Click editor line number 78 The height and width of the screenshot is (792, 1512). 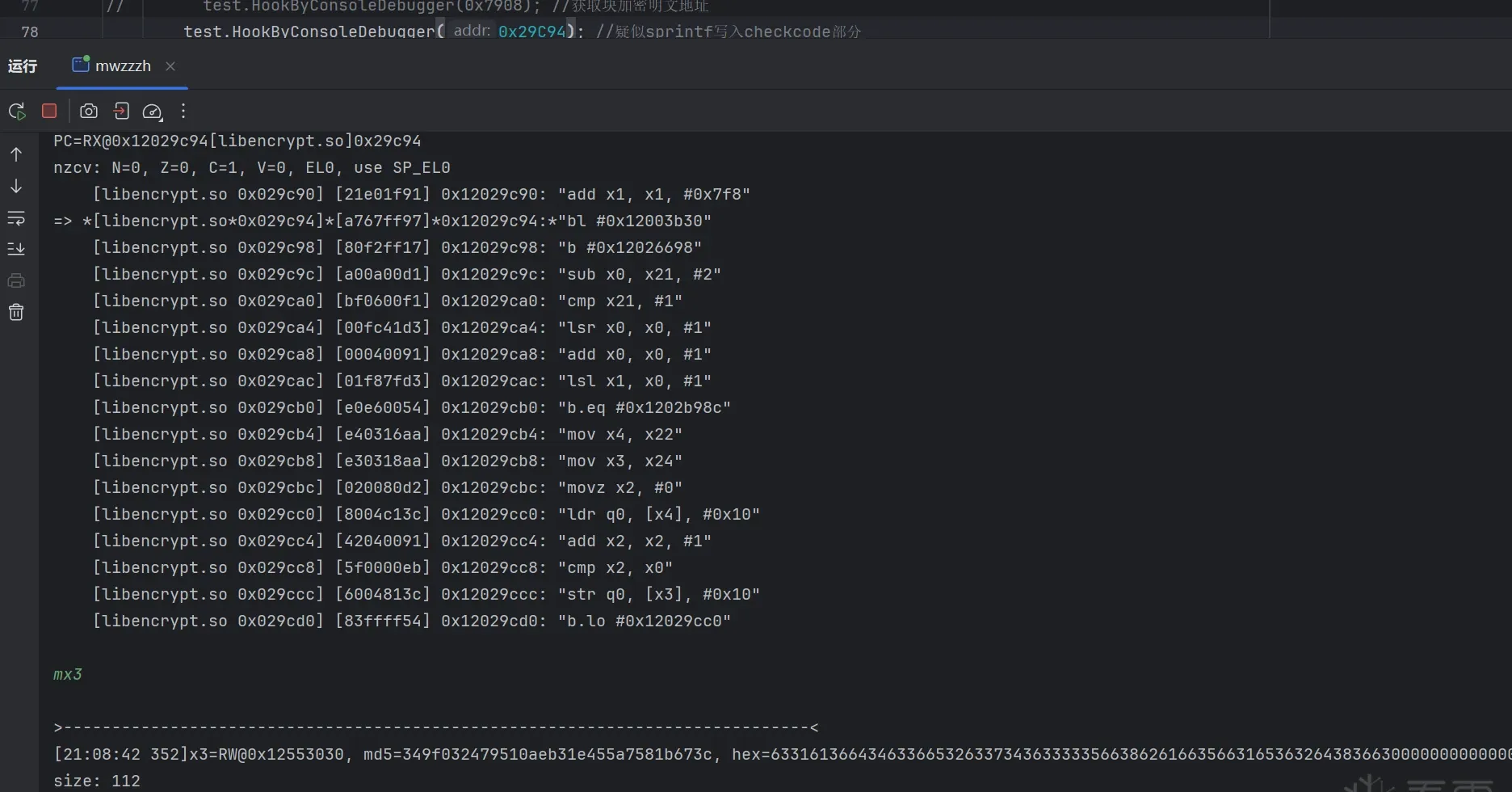30,32
